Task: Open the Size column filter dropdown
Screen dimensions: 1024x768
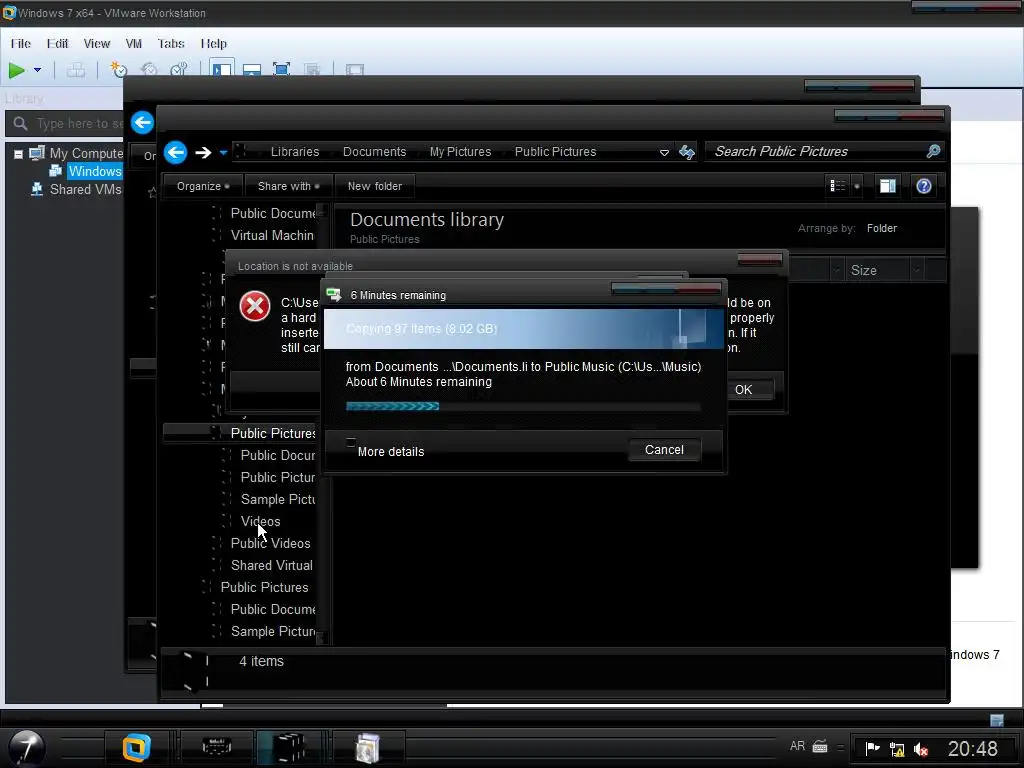Action: click(x=916, y=270)
